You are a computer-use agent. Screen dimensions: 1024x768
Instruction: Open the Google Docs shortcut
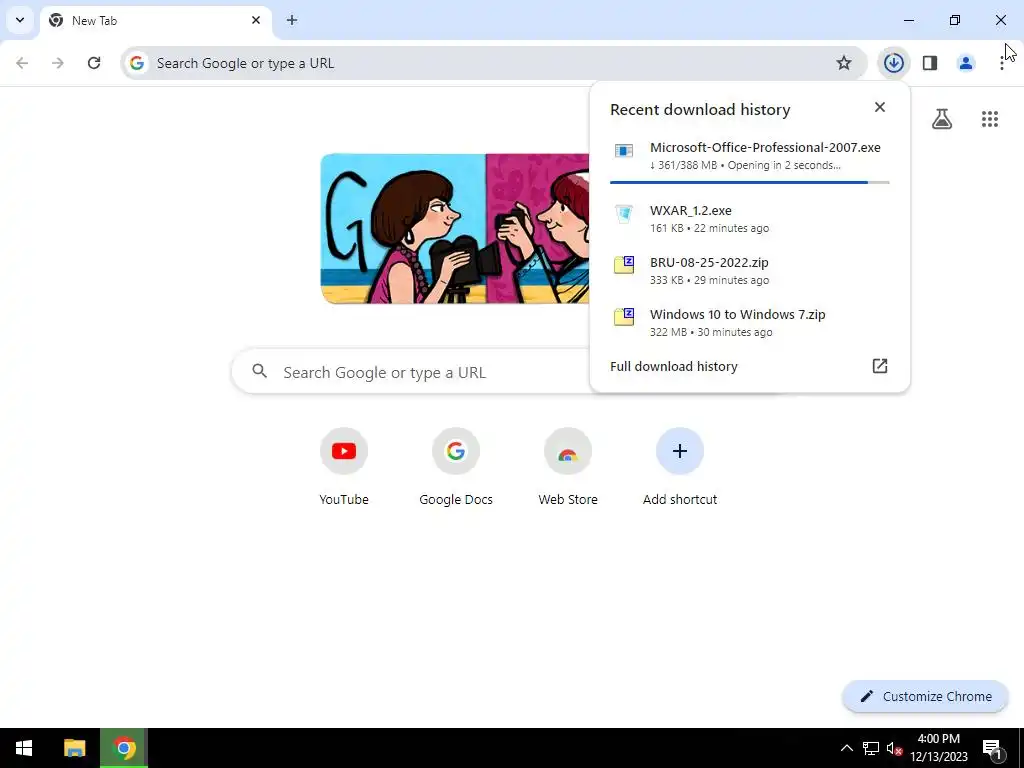click(456, 468)
